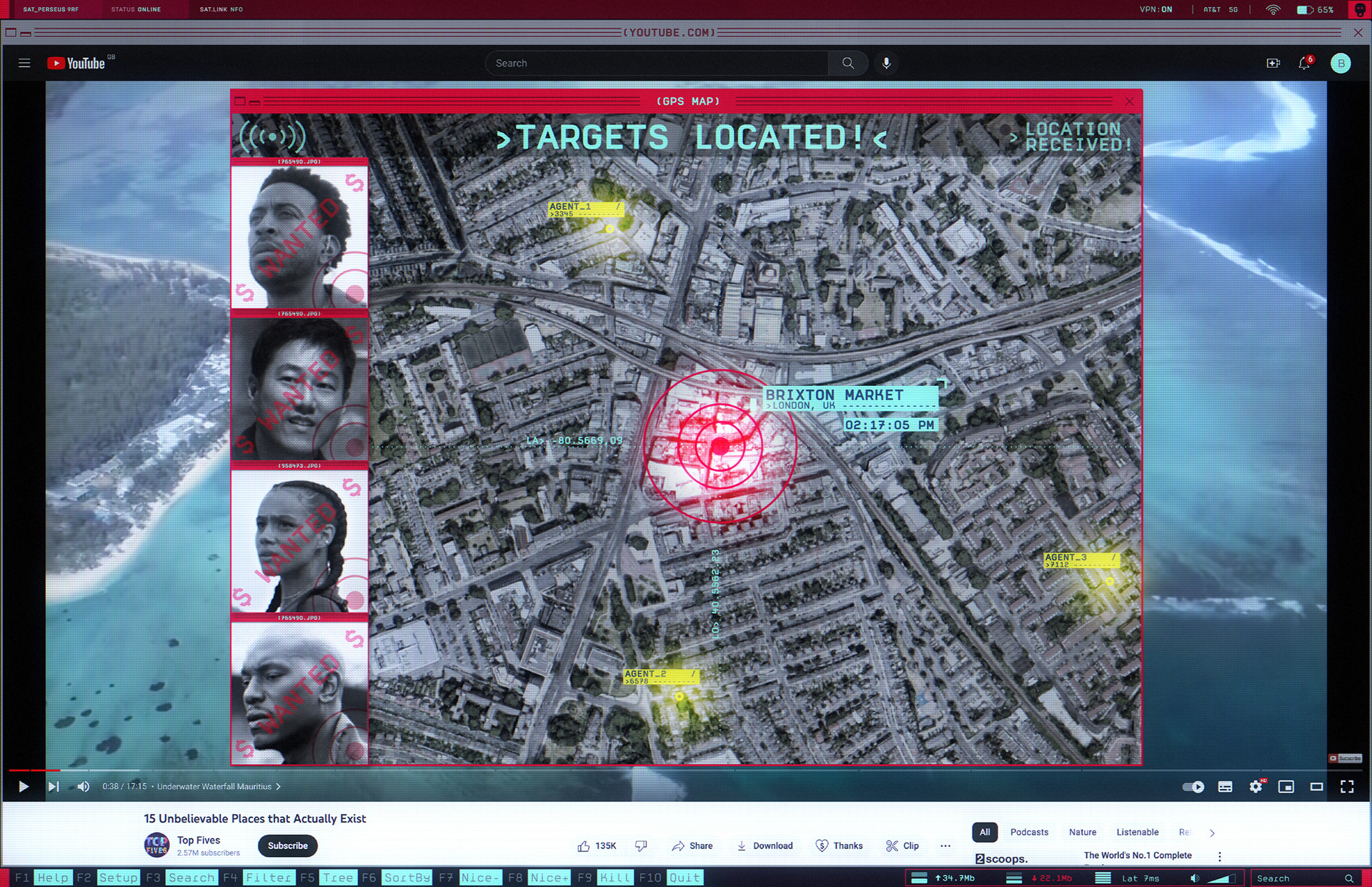Image resolution: width=1372 pixels, height=887 pixels.
Task: Create a Clip of the video
Action: tap(903, 846)
